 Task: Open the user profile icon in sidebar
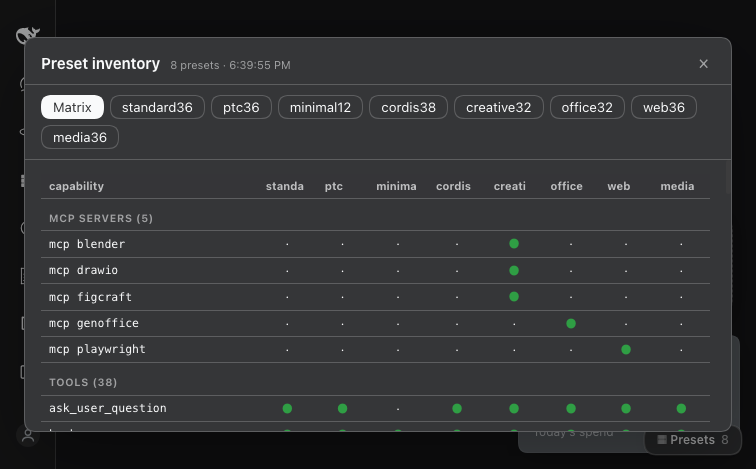[28, 436]
